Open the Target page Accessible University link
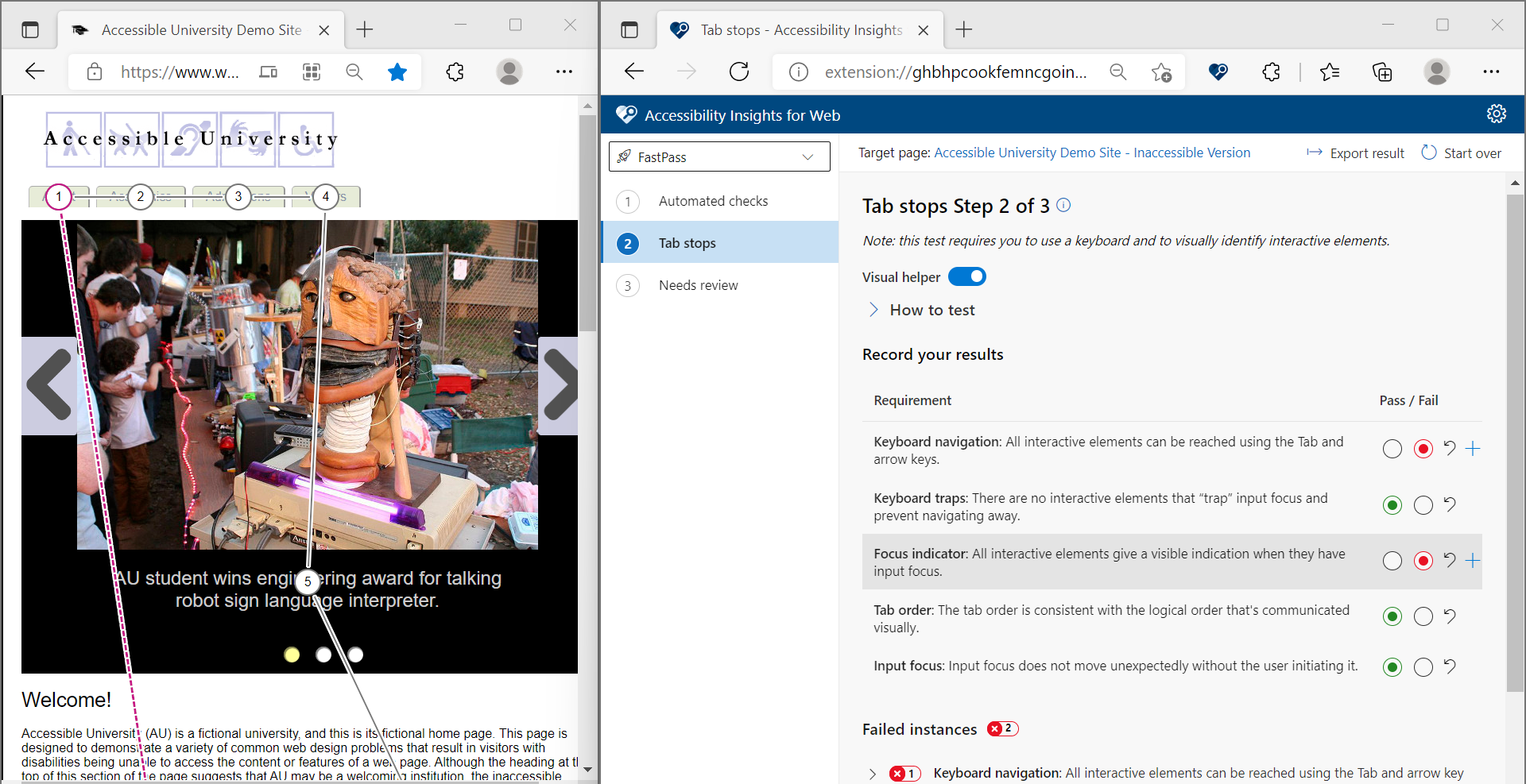 (x=1092, y=153)
